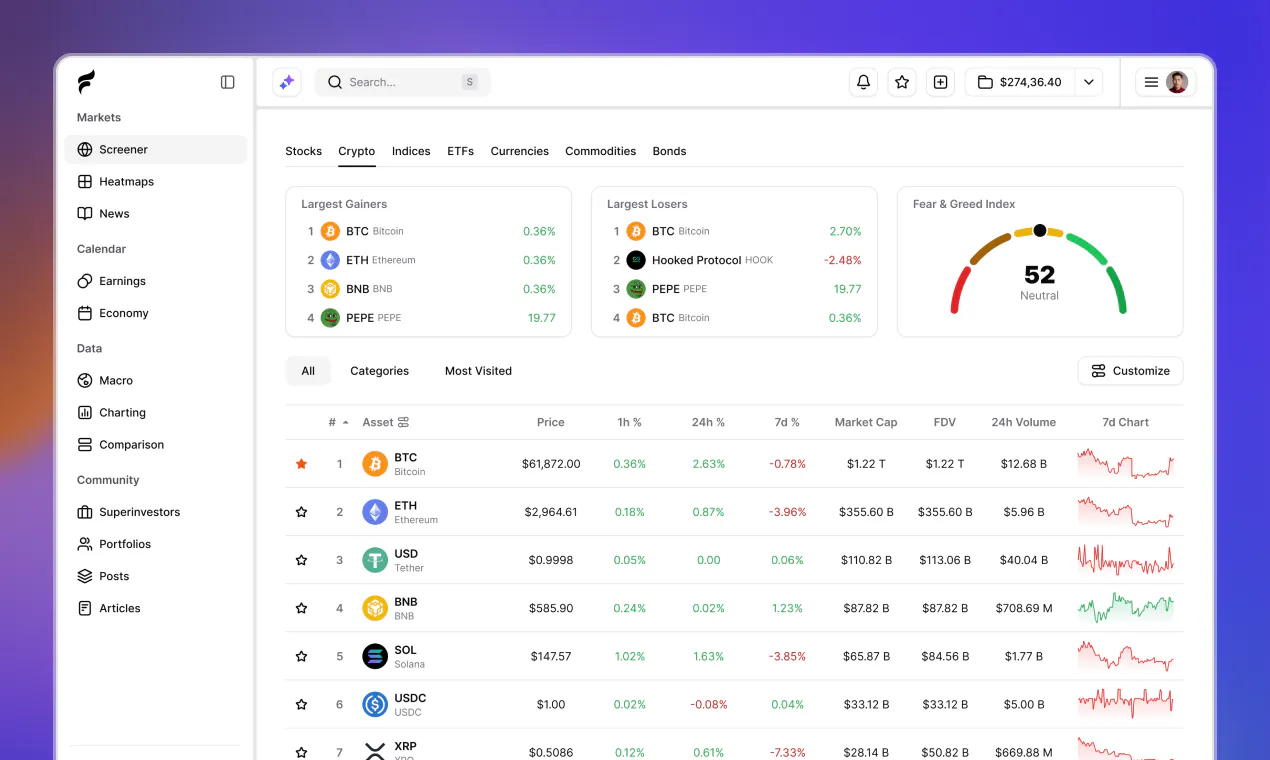1270x760 pixels.
Task: Switch to Commodities tab
Action: pos(600,151)
